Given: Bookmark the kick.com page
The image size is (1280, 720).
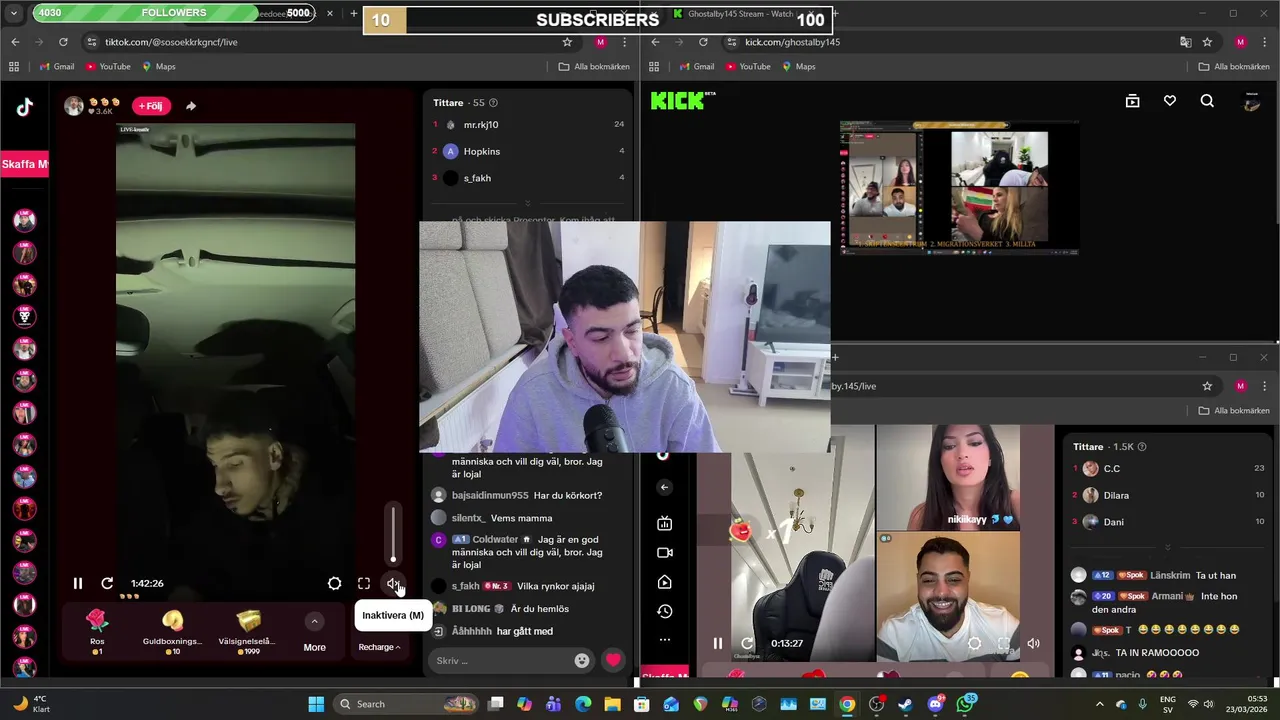Looking at the screenshot, I should tap(1207, 42).
